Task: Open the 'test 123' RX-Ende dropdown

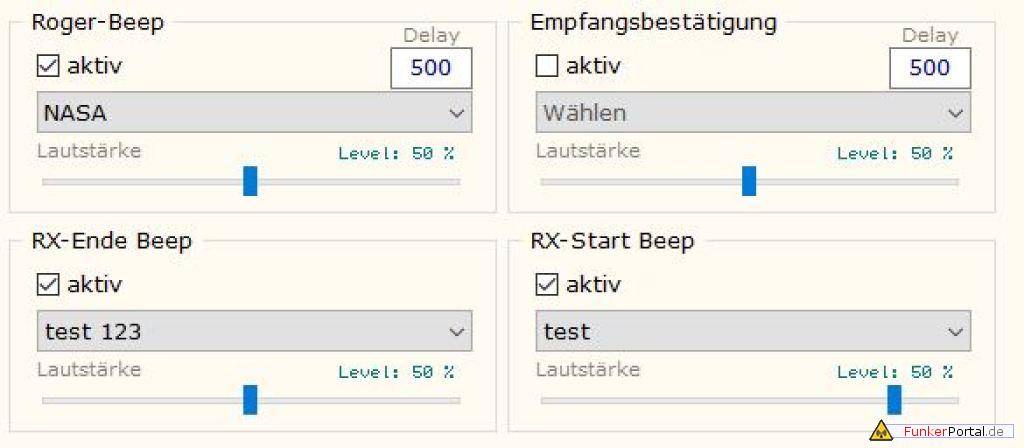Action: (254, 331)
